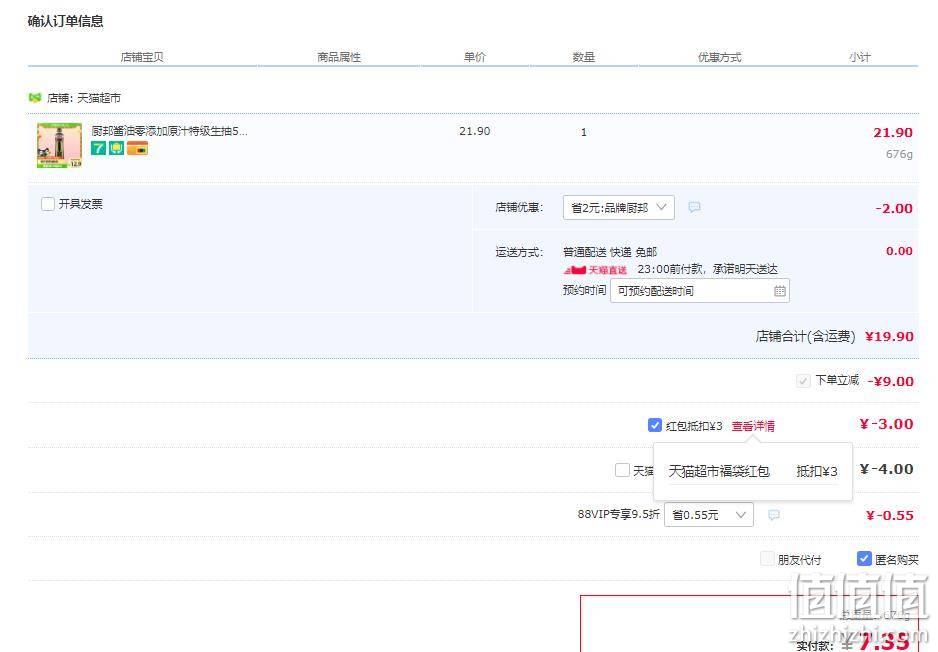938x652 pixels.
Task: Click the 88VIP专享9.5折 label
Action: click(x=619, y=514)
